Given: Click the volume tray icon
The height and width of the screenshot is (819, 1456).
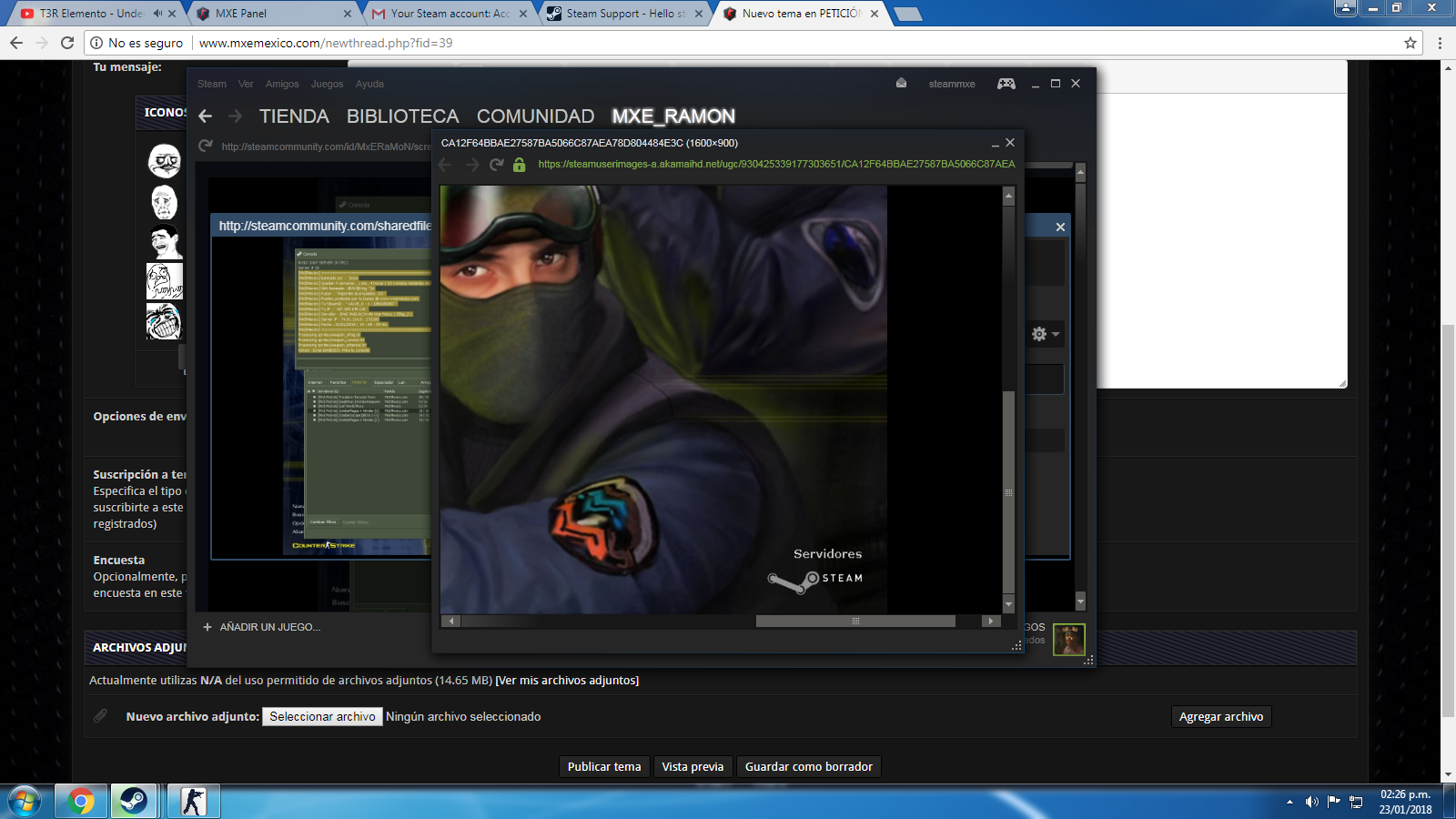Looking at the screenshot, I should pos(1311,802).
